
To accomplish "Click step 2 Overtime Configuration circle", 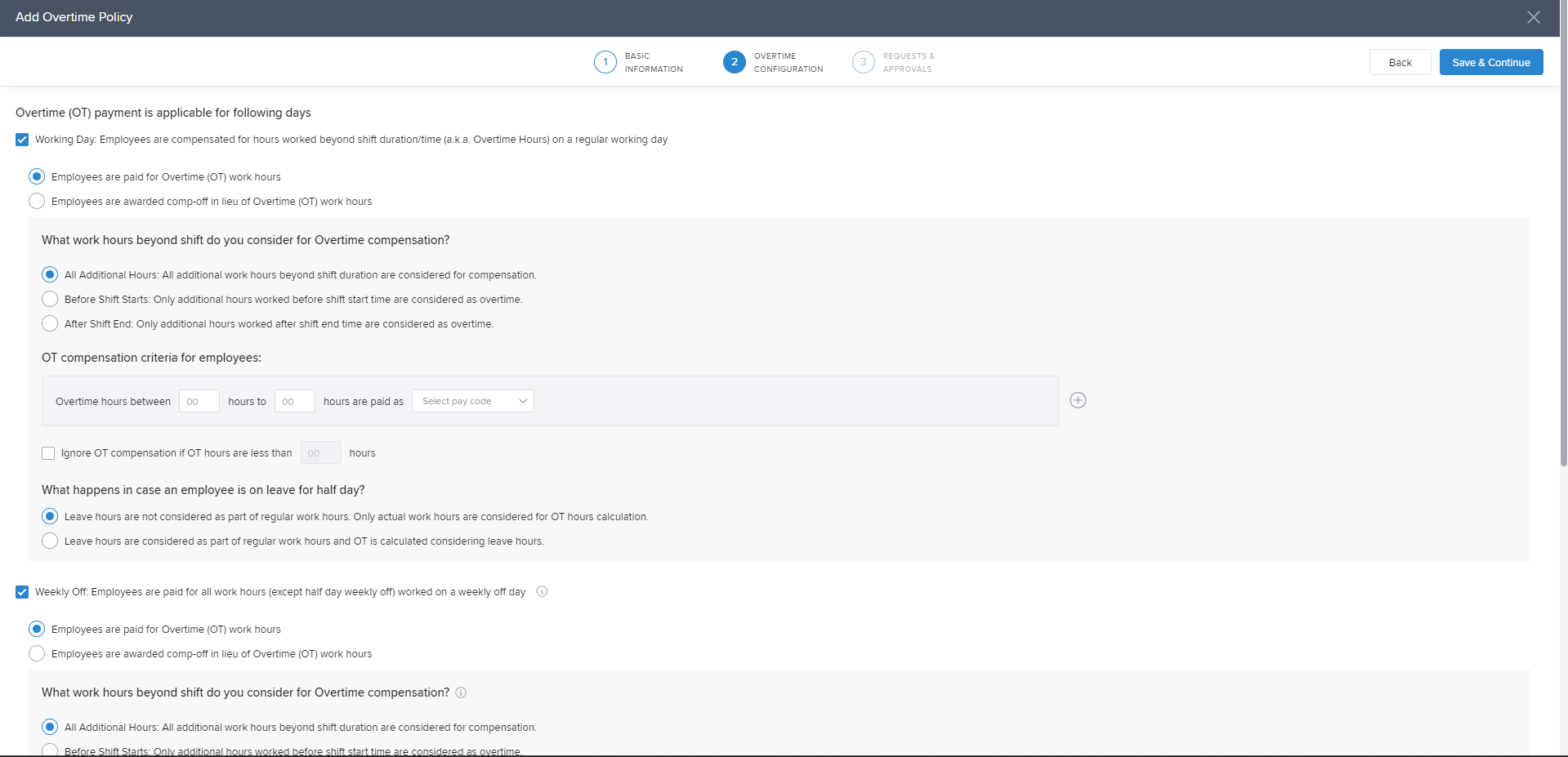I will 734,62.
